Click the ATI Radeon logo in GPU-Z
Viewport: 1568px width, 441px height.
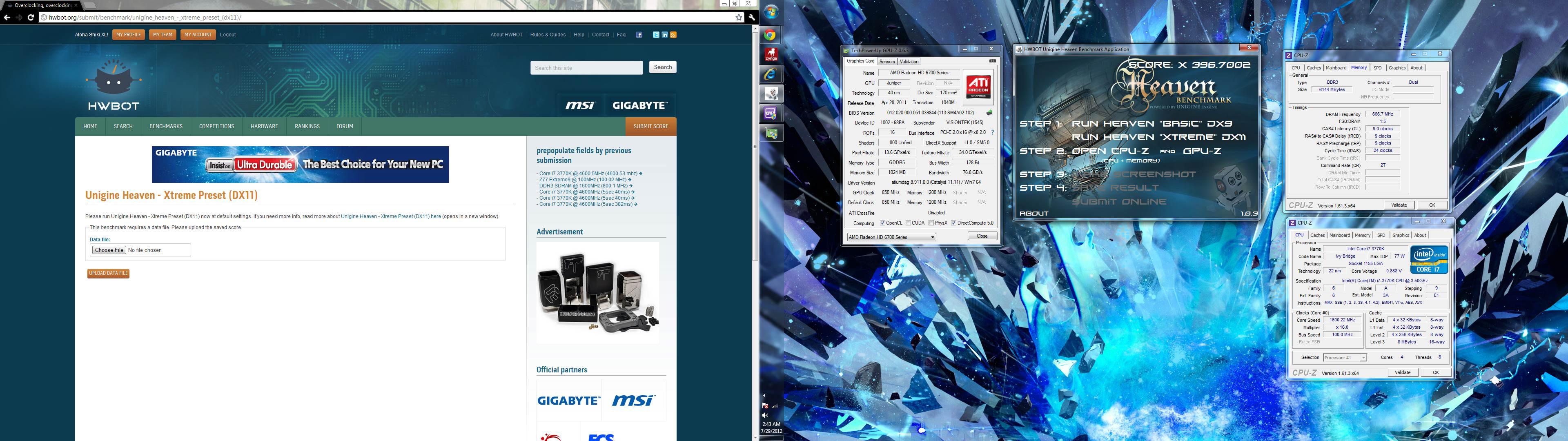(x=978, y=87)
